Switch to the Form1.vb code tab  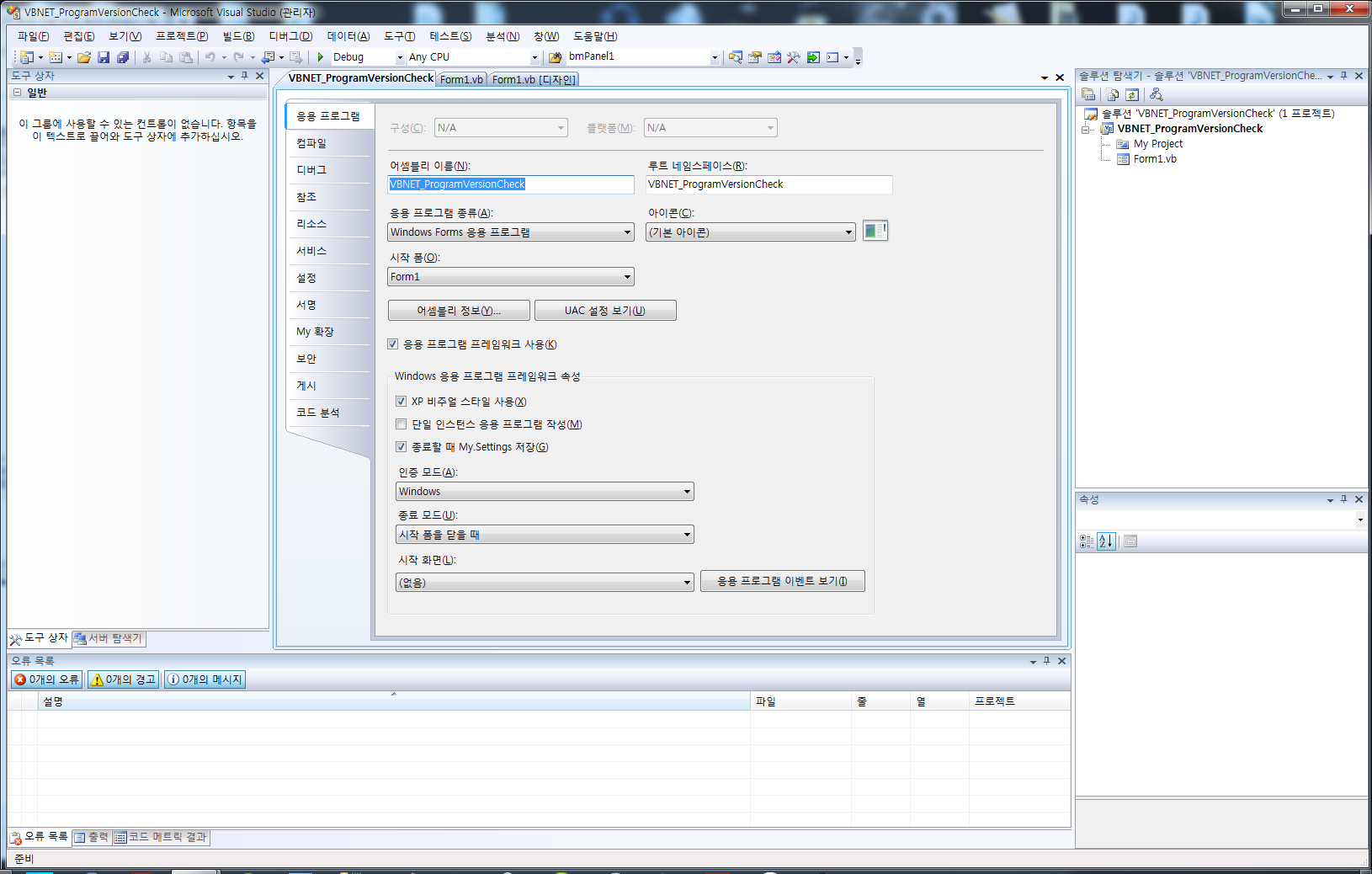point(461,80)
